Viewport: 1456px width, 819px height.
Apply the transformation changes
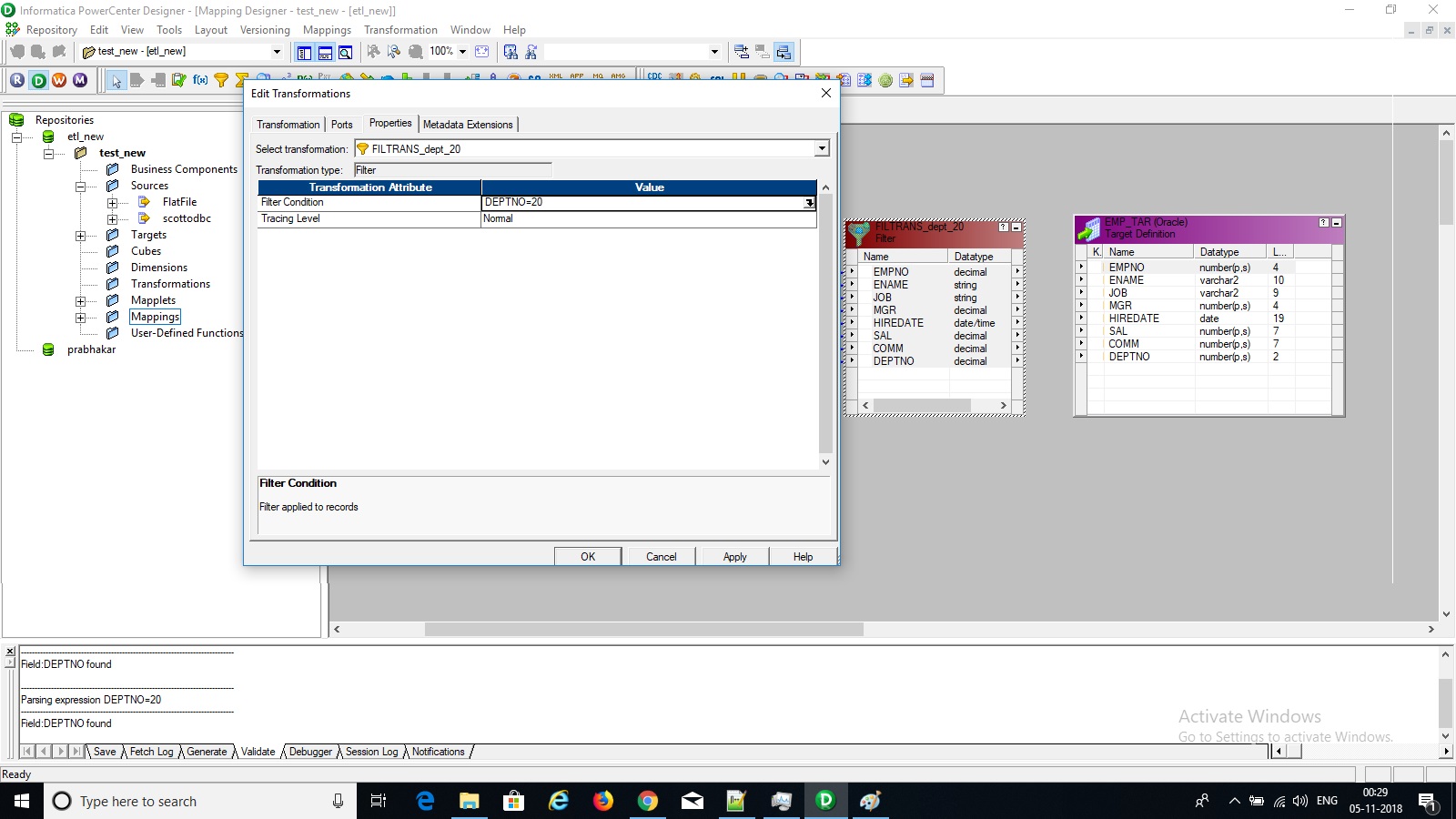tap(733, 556)
